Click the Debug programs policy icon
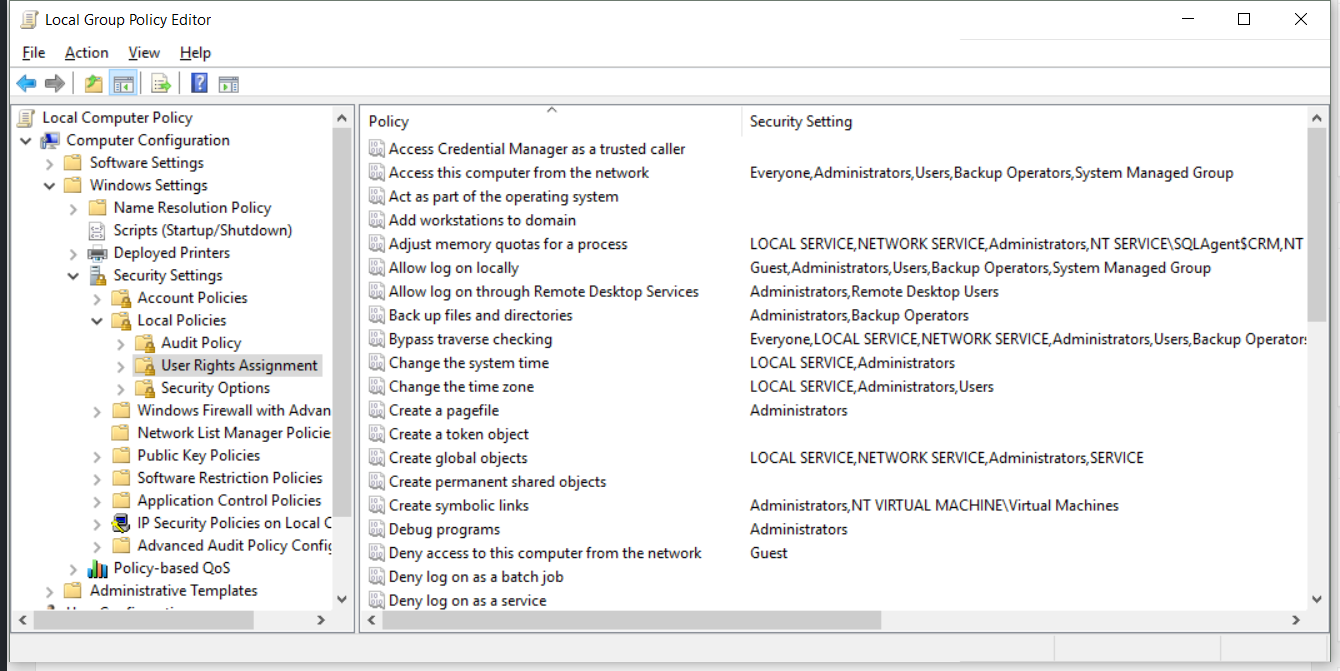Image resolution: width=1340 pixels, height=671 pixels. point(376,529)
